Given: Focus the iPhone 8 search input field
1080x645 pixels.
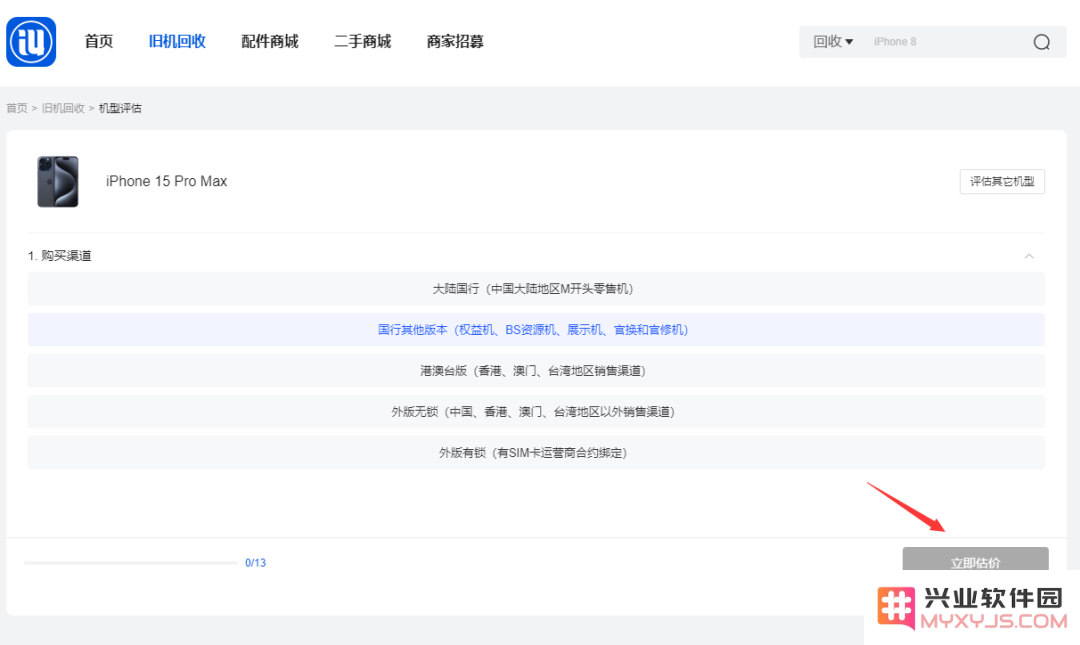Looking at the screenshot, I should [947, 41].
